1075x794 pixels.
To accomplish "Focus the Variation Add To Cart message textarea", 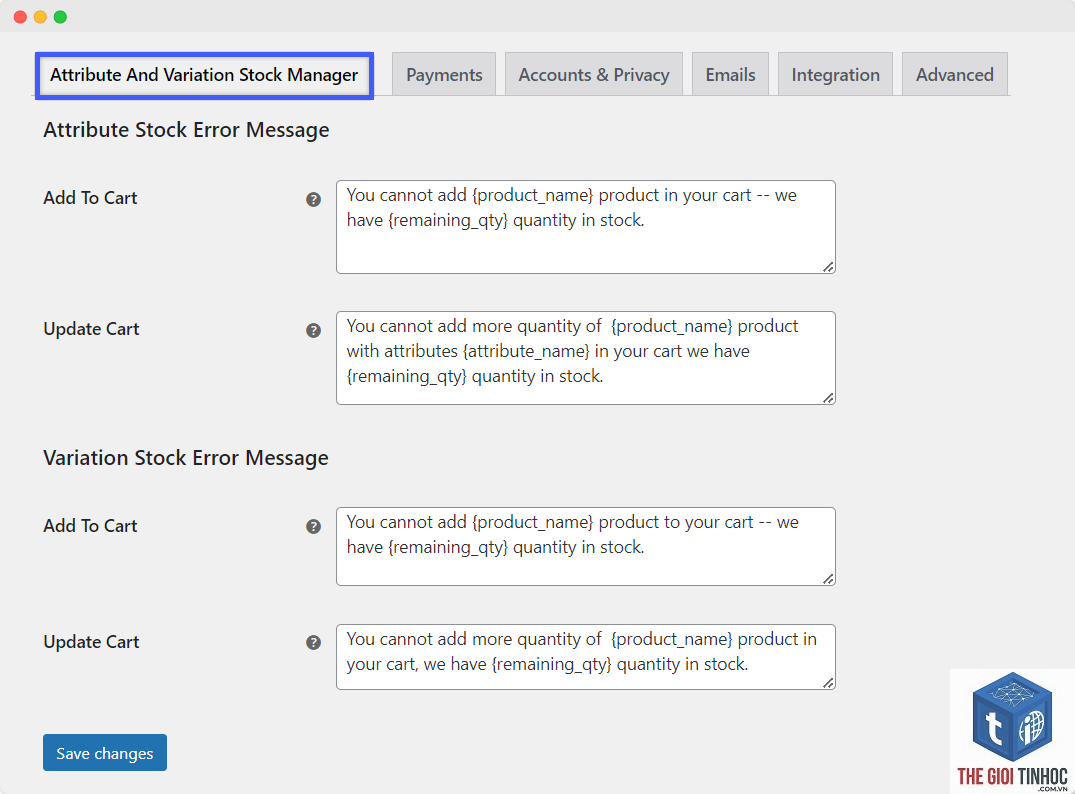I will (x=585, y=546).
